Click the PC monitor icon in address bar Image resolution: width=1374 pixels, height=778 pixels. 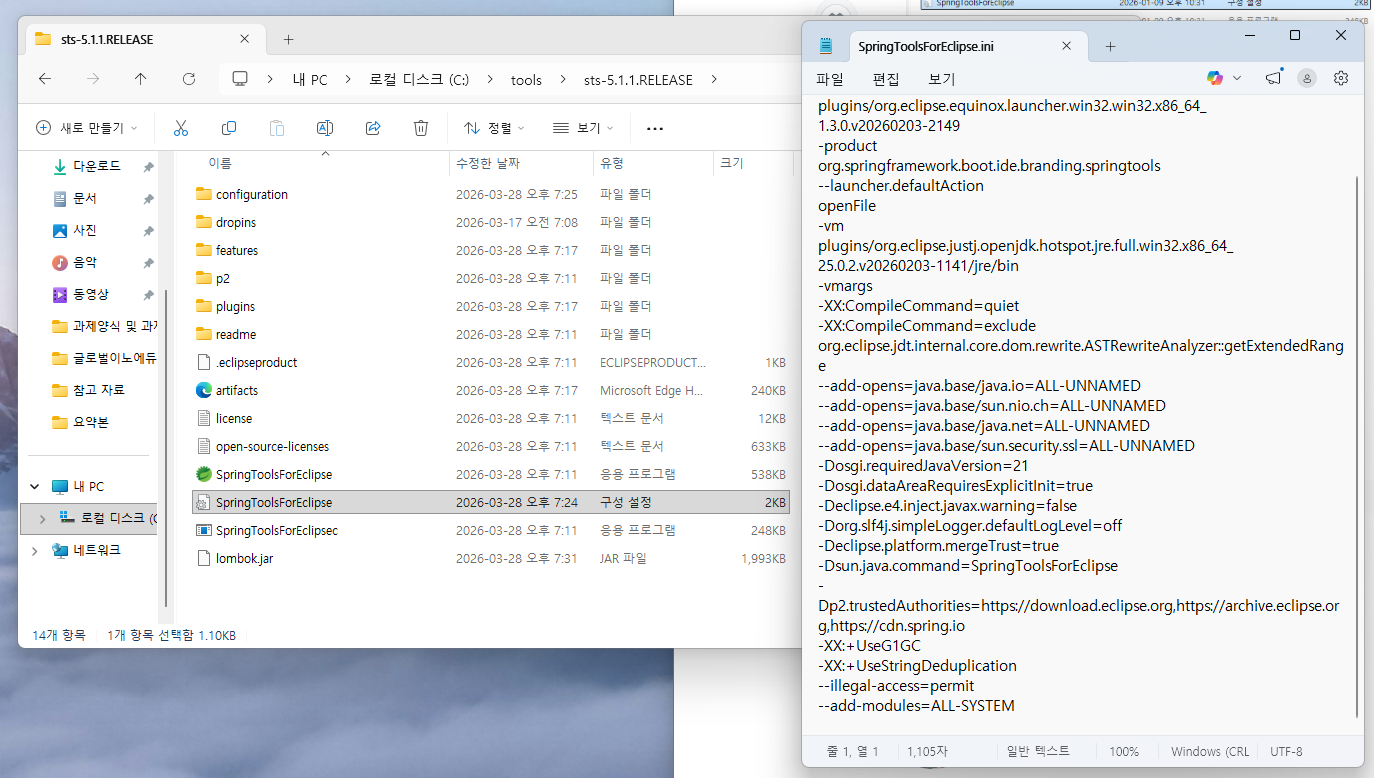240,80
